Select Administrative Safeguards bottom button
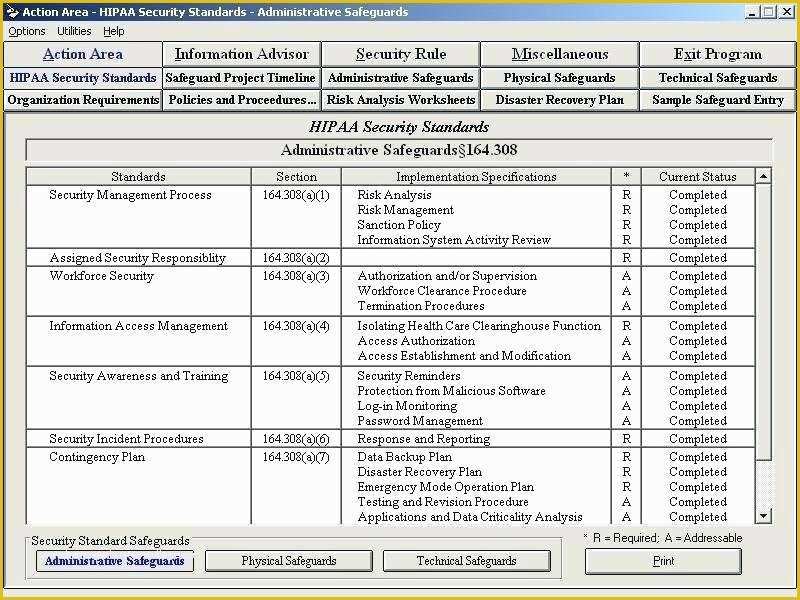The width and height of the screenshot is (800, 600). [115, 561]
